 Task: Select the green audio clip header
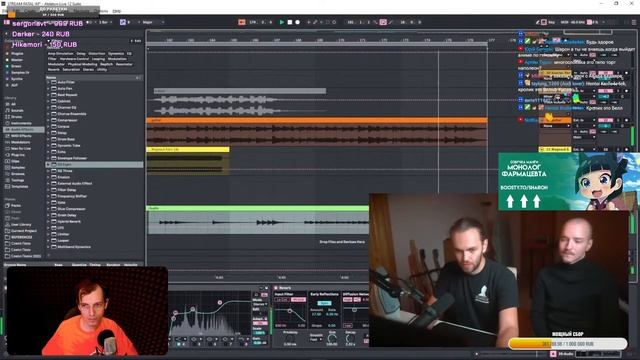258,208
